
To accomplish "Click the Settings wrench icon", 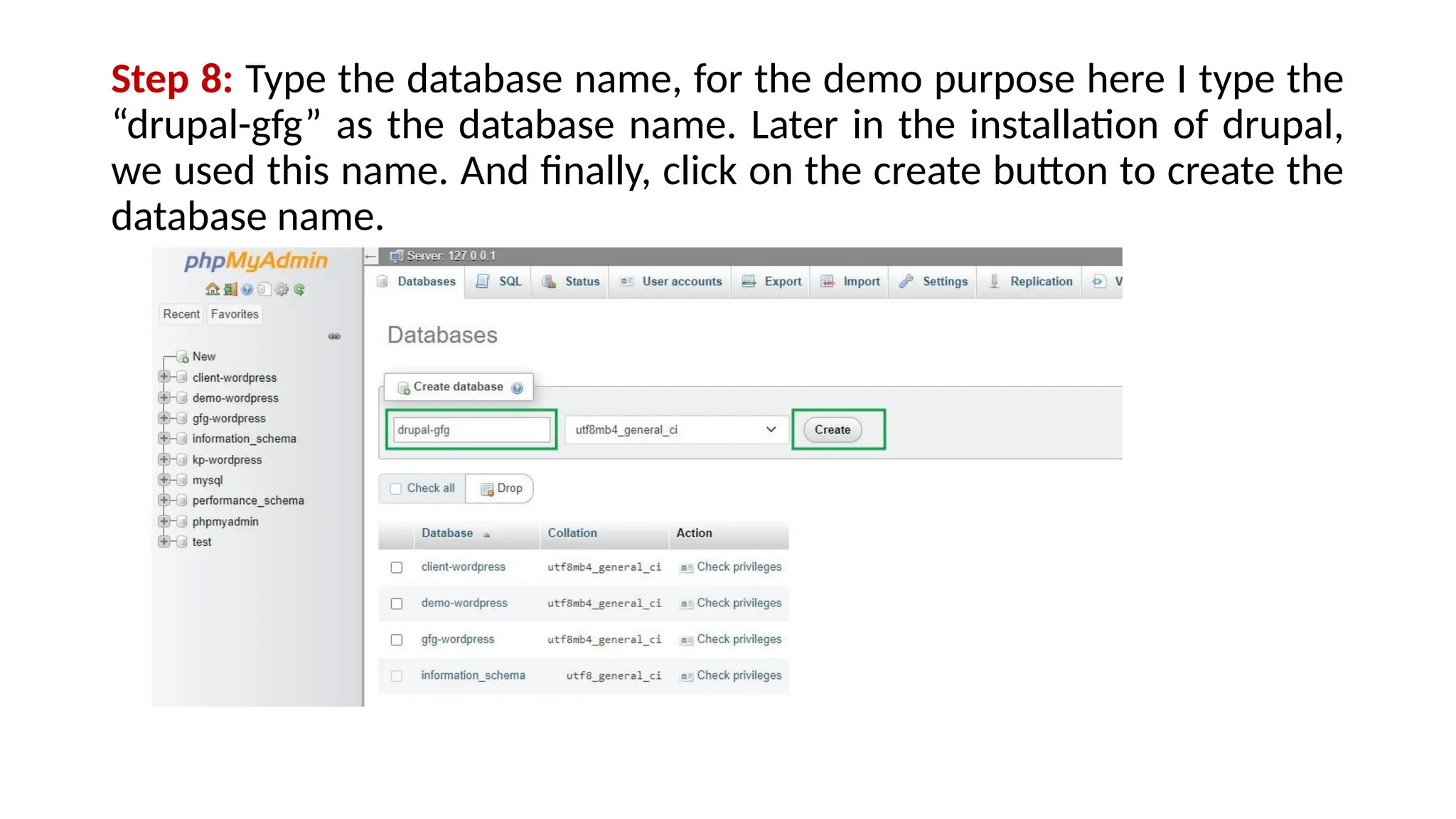I will click(906, 282).
